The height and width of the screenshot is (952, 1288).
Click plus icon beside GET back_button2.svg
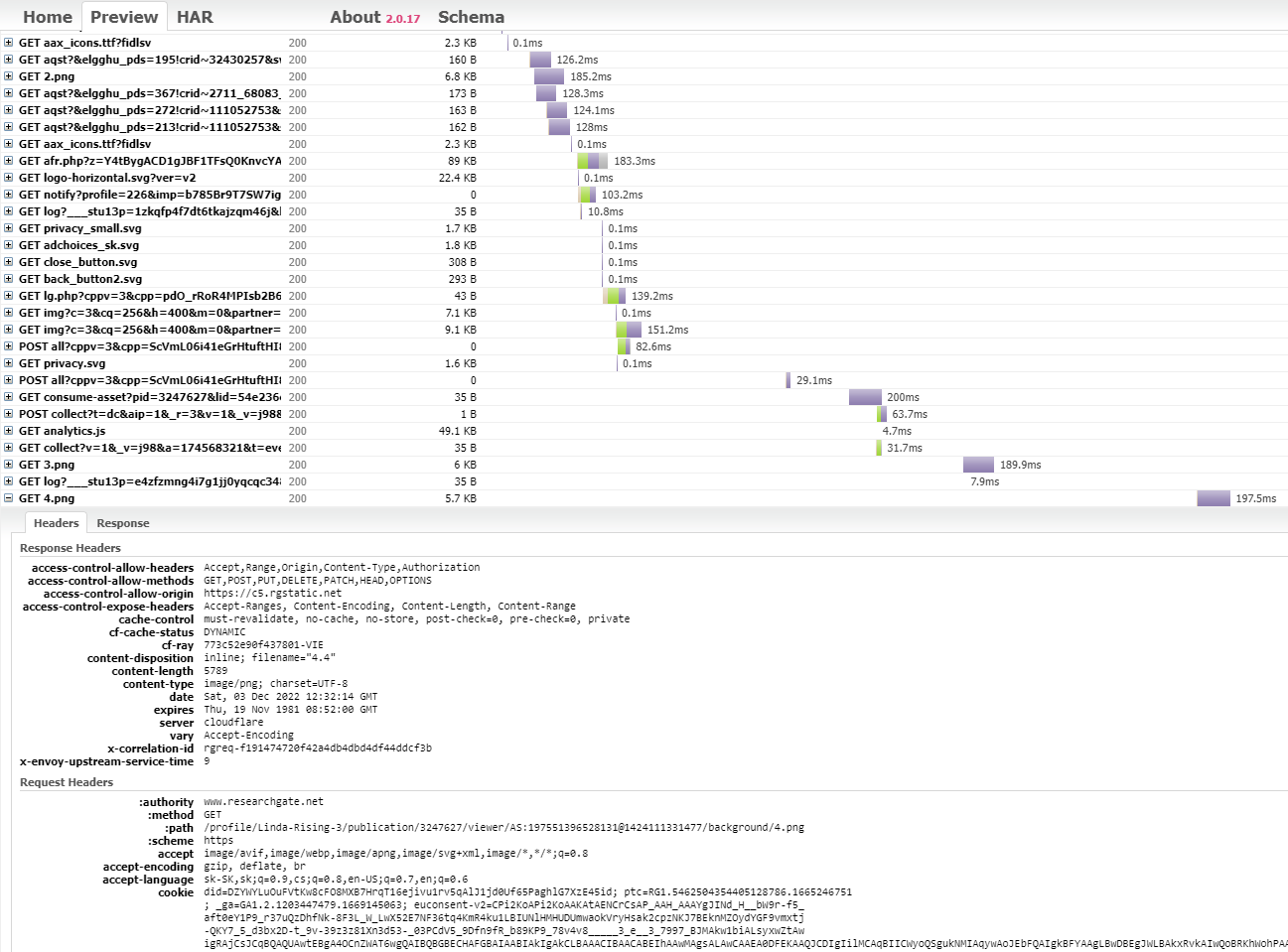click(x=9, y=279)
